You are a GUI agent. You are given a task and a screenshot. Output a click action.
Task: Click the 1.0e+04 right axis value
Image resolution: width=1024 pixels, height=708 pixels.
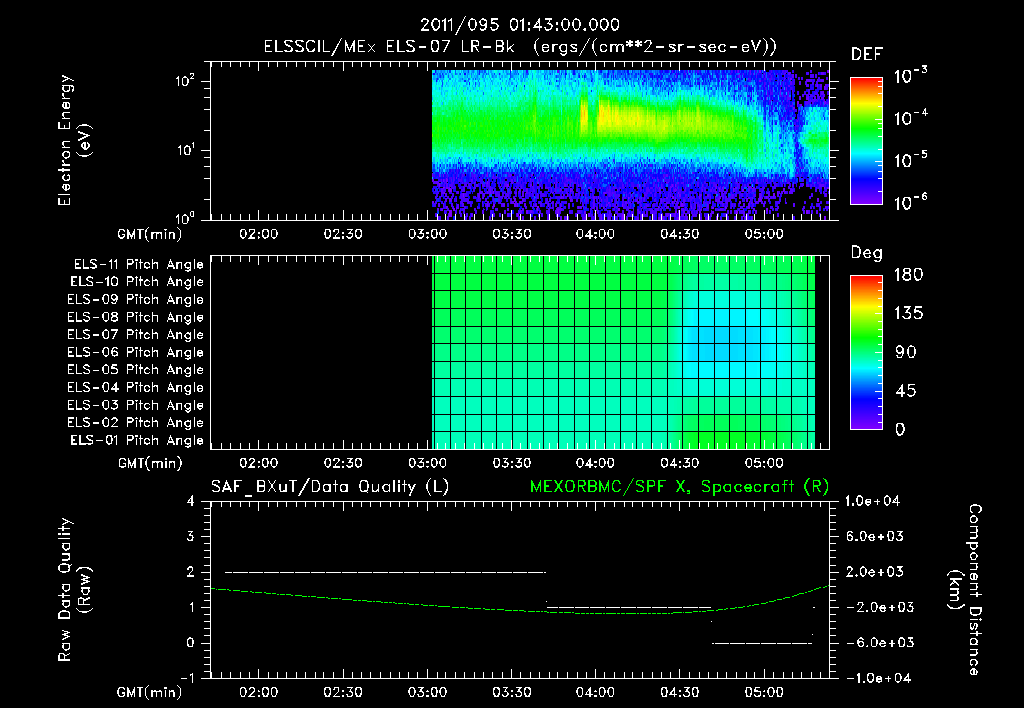(x=872, y=502)
